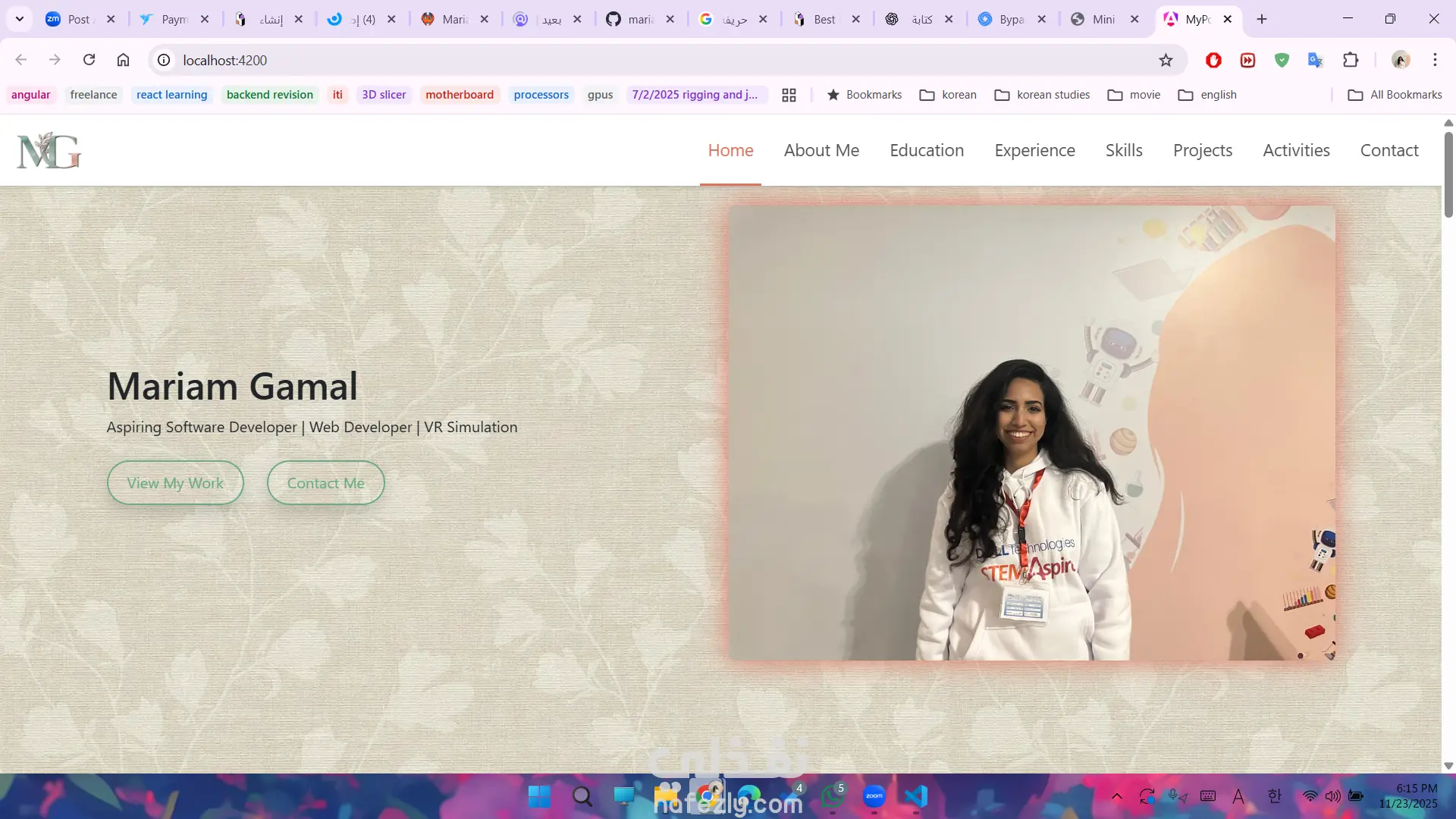The width and height of the screenshot is (1456, 819).
Task: Open Visual Studio Code from taskbar
Action: point(916,795)
